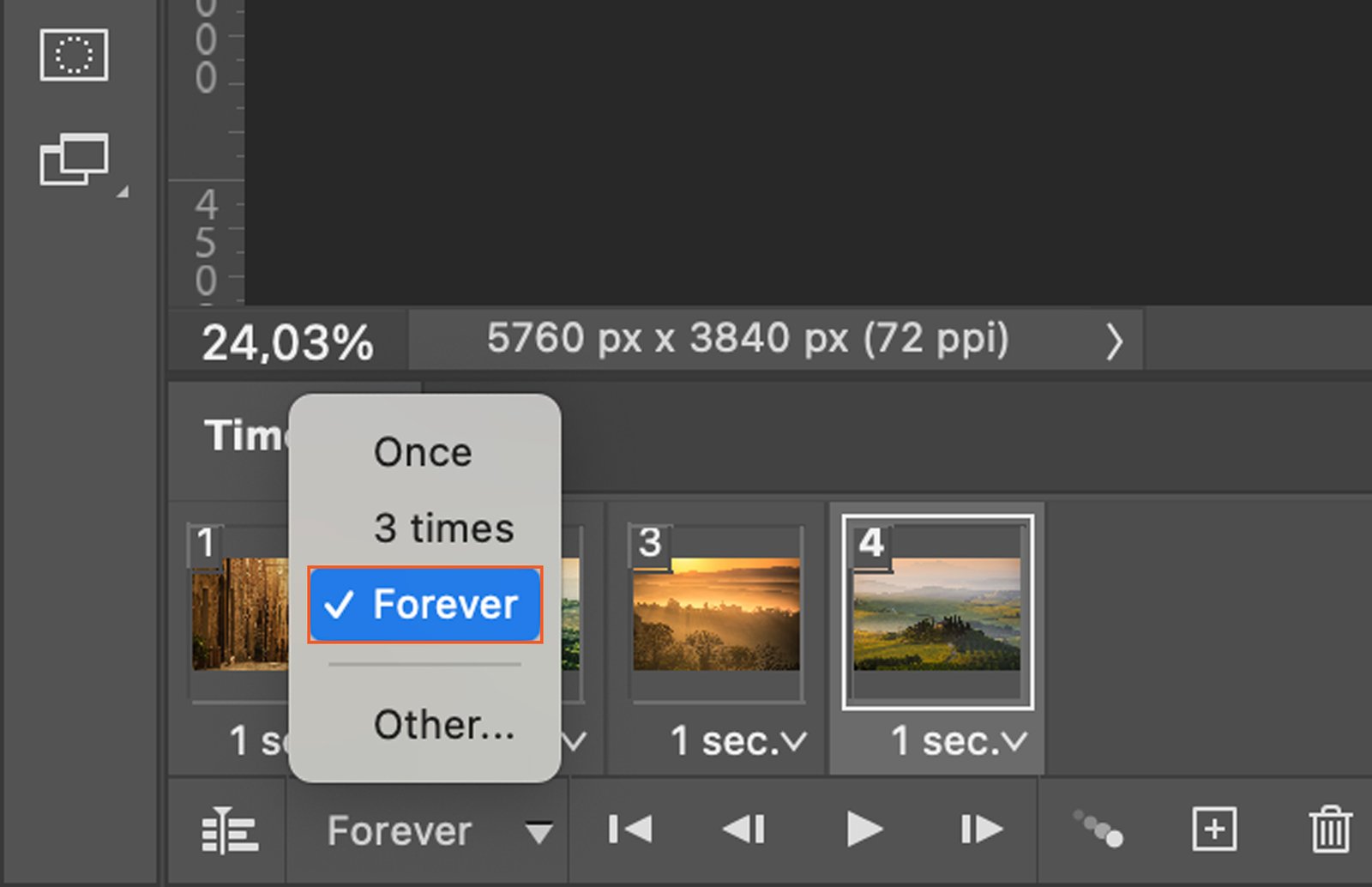Select frame 3 sunset thumbnail
The image size is (1372, 887).
716,614
